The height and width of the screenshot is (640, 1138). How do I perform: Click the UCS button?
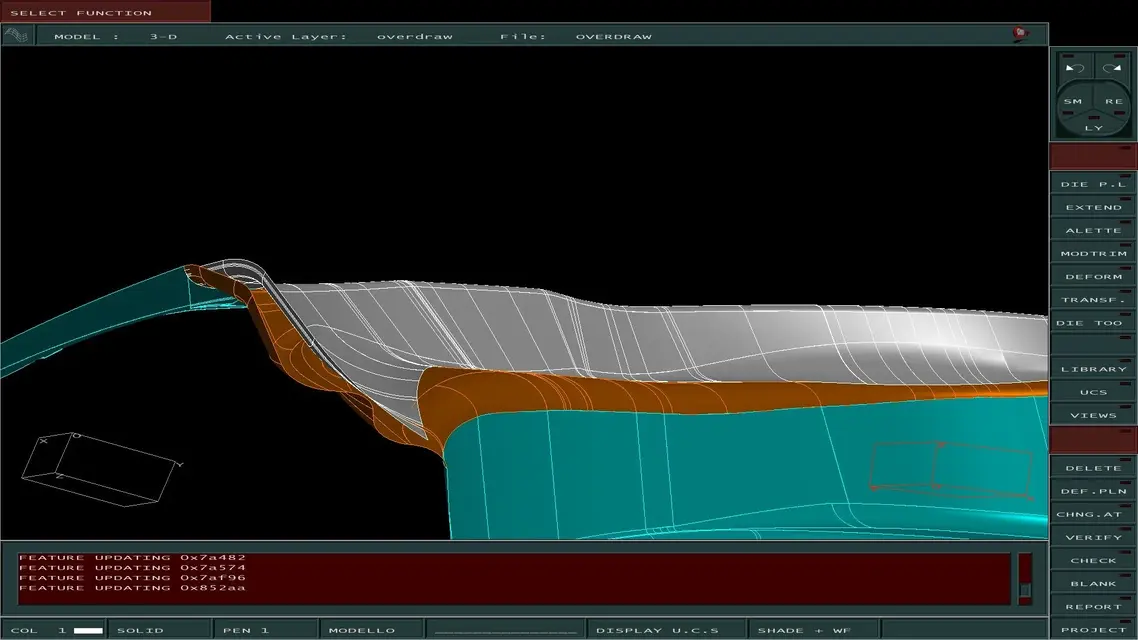pyautogui.click(x=1093, y=392)
